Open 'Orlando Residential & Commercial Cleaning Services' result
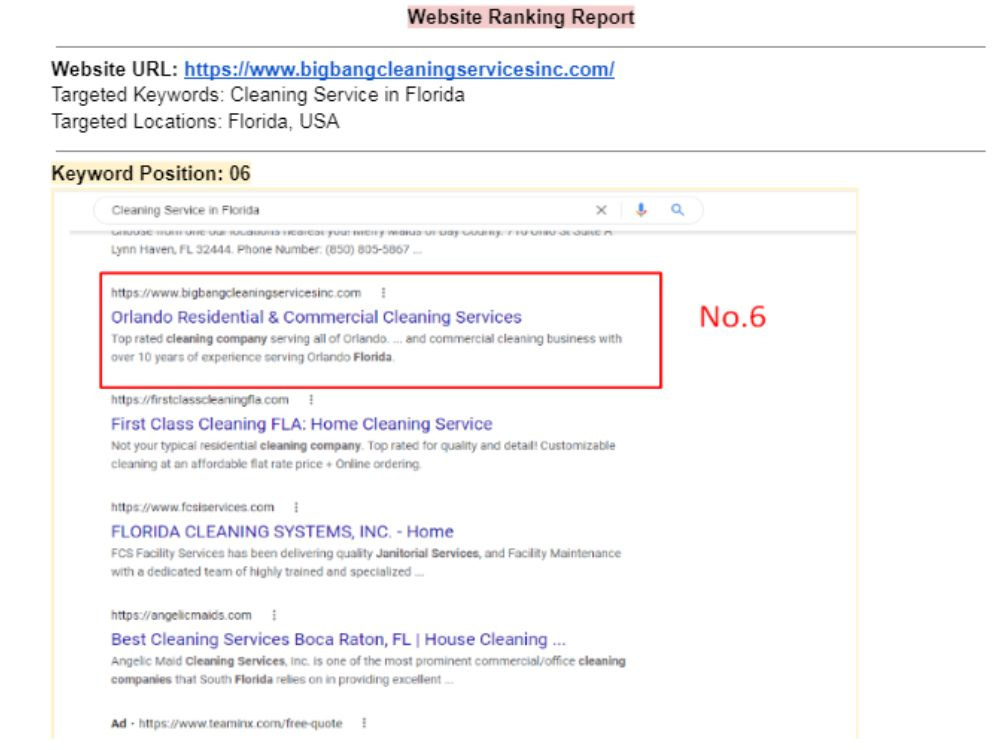The height and width of the screenshot is (750, 1000). [316, 317]
